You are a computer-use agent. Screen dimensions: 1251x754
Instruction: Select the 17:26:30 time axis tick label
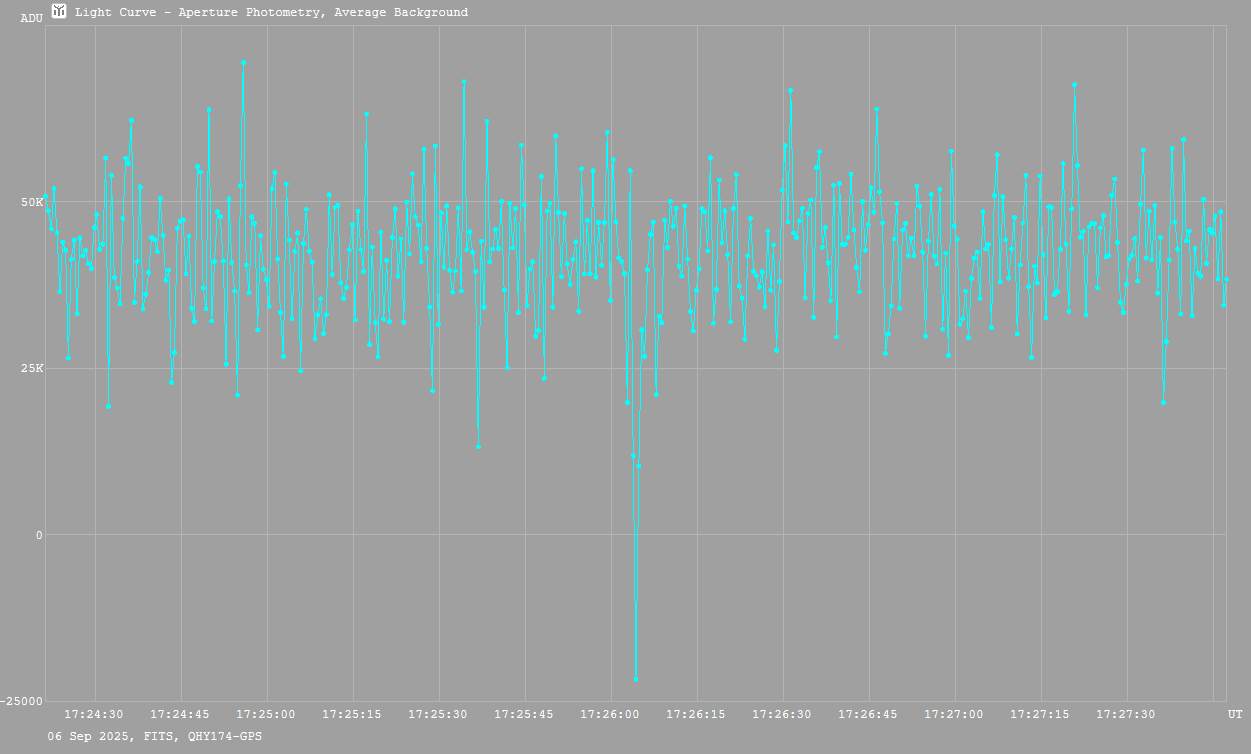tap(782, 714)
